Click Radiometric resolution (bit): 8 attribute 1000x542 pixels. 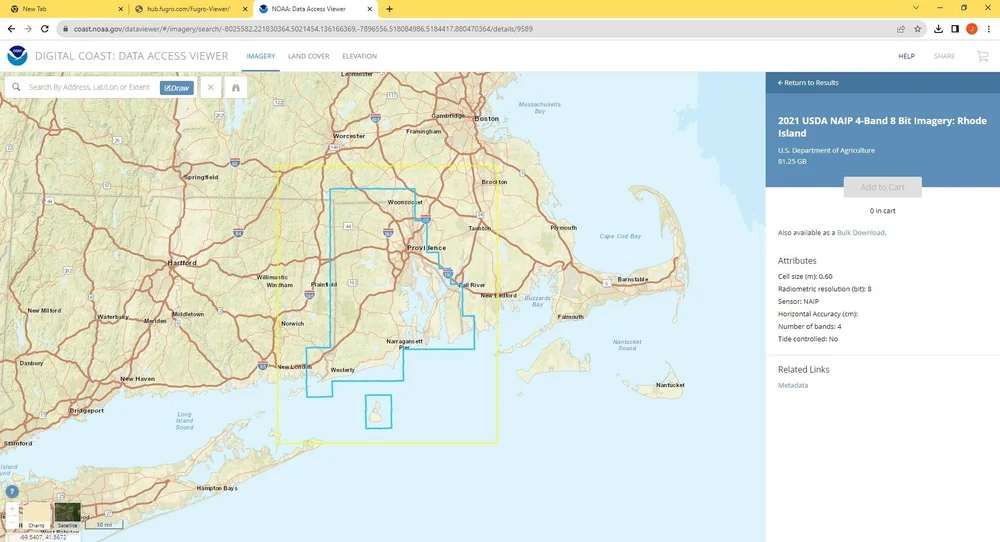825,289
